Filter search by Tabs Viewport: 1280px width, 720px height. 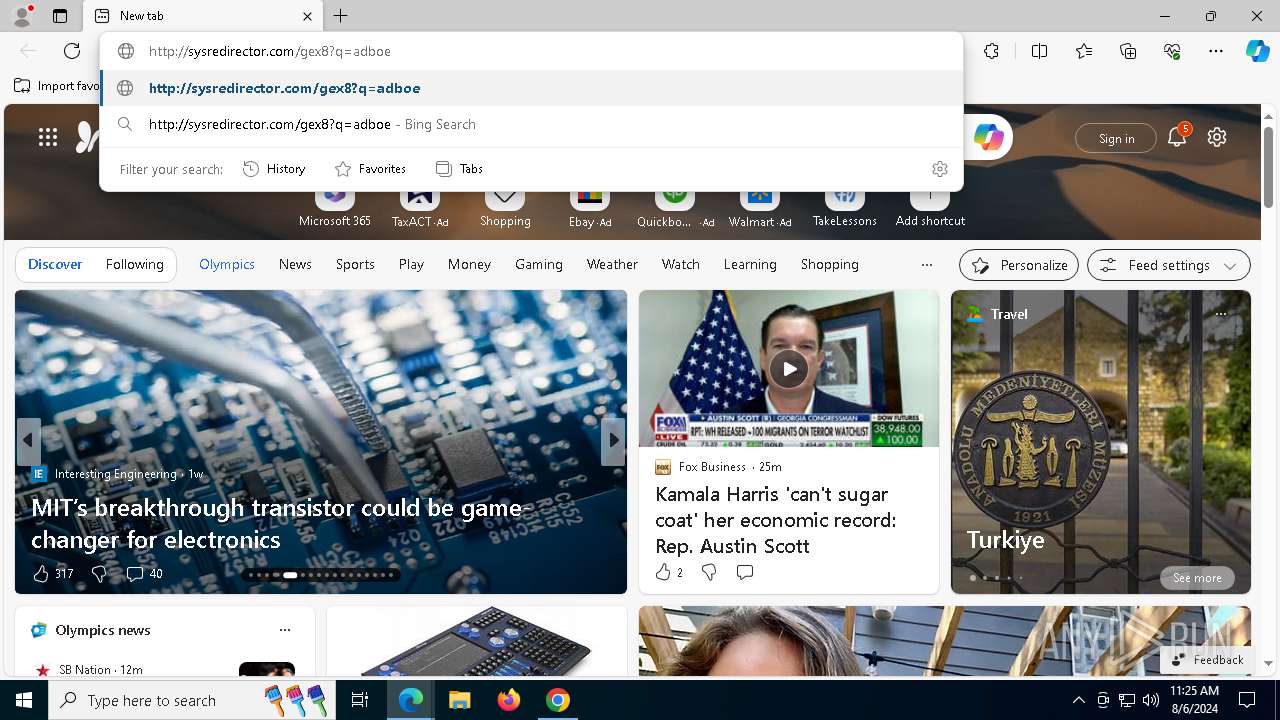click(460, 169)
